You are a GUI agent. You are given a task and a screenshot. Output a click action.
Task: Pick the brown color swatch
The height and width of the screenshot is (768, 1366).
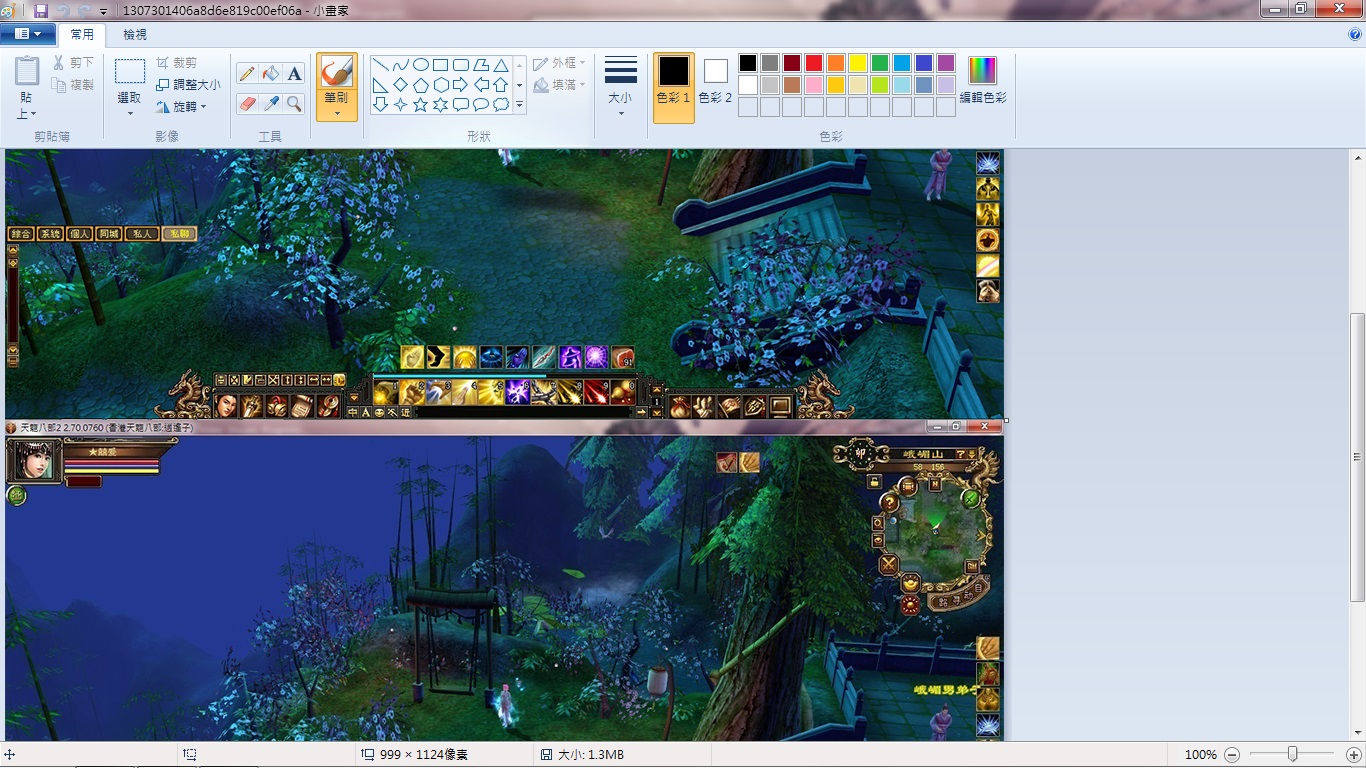[x=792, y=85]
